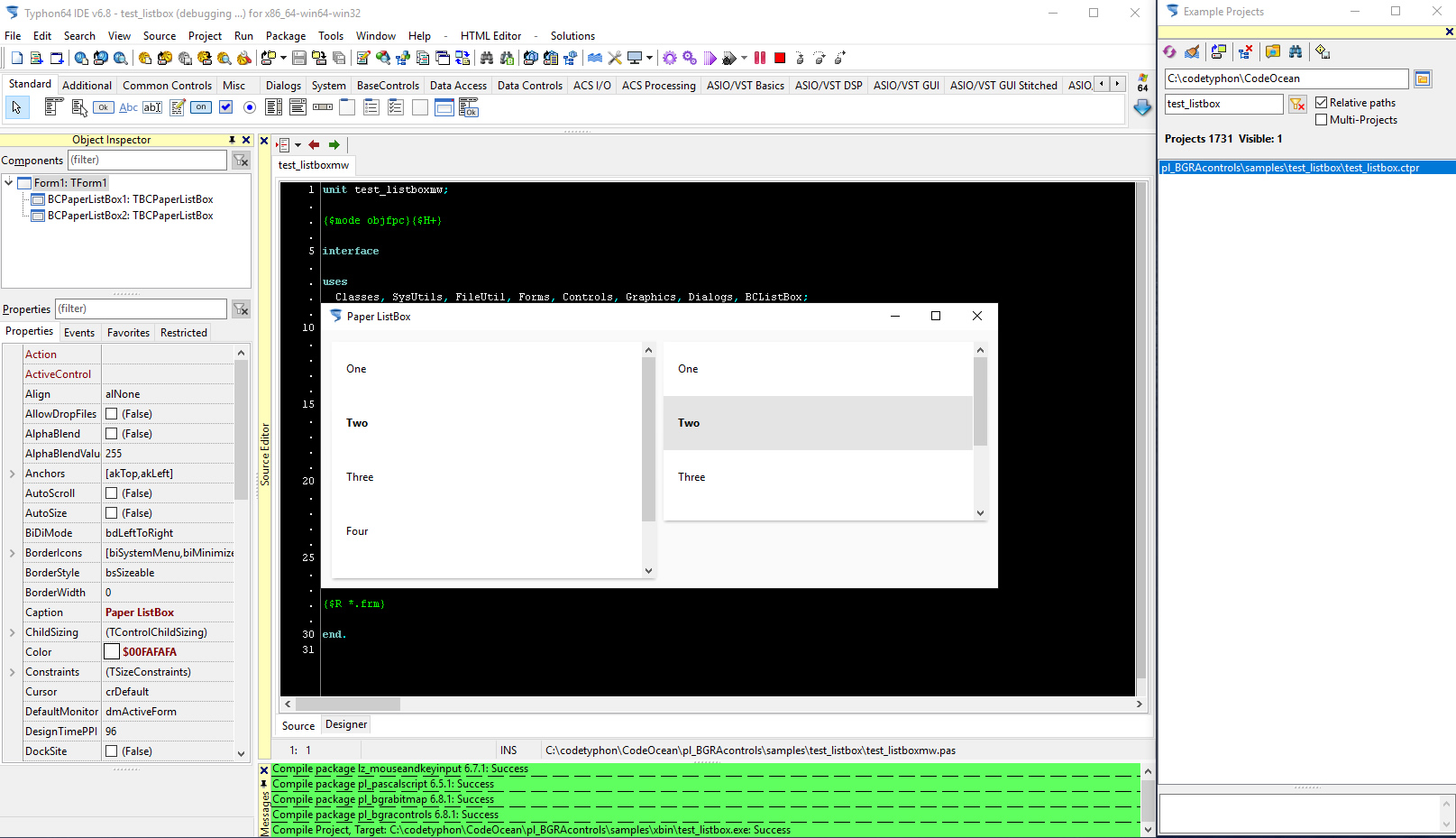
Task: Select the TEdit 'ab' component in palette
Action: pos(152,107)
